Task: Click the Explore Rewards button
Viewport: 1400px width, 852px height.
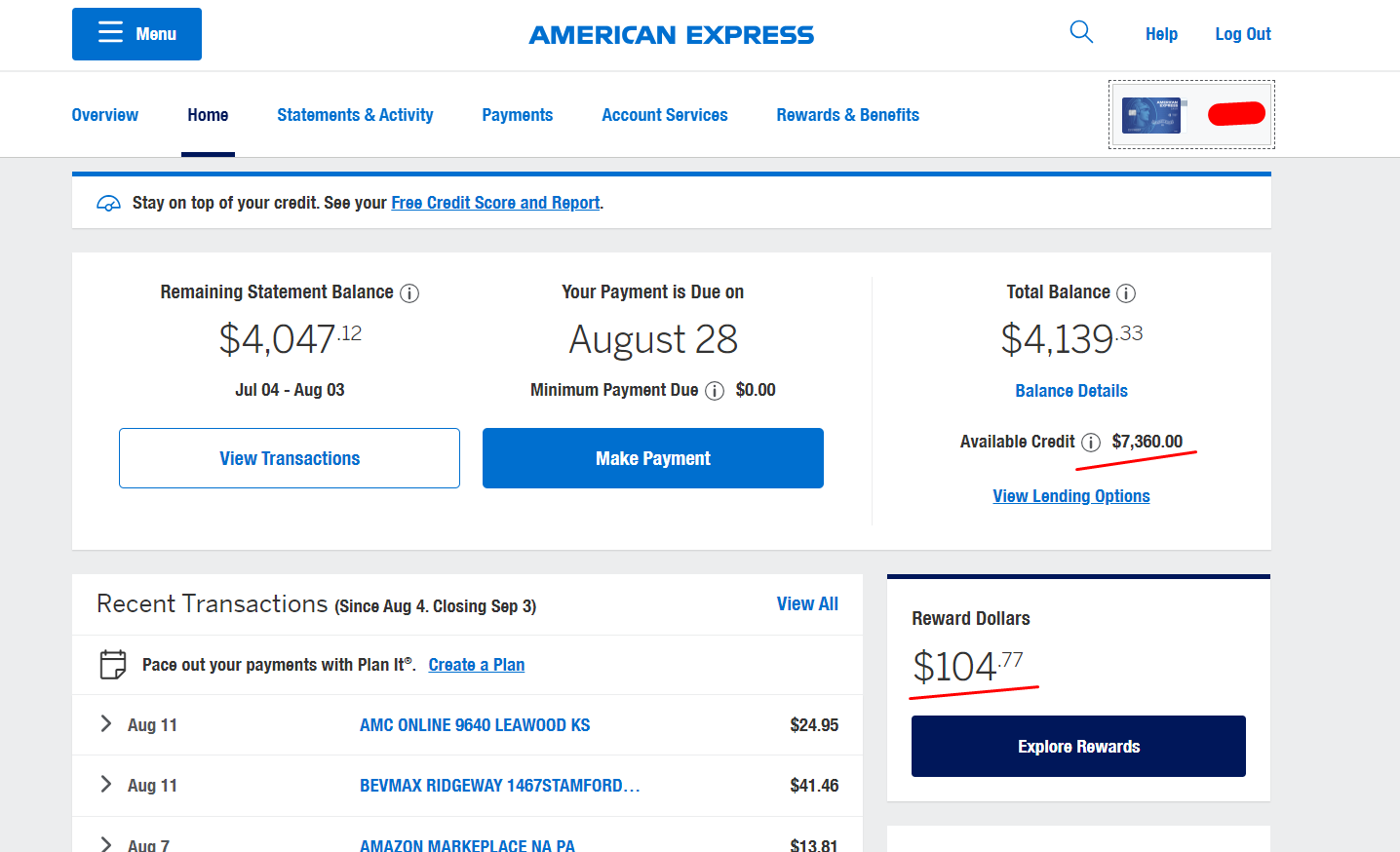Action: [1078, 747]
